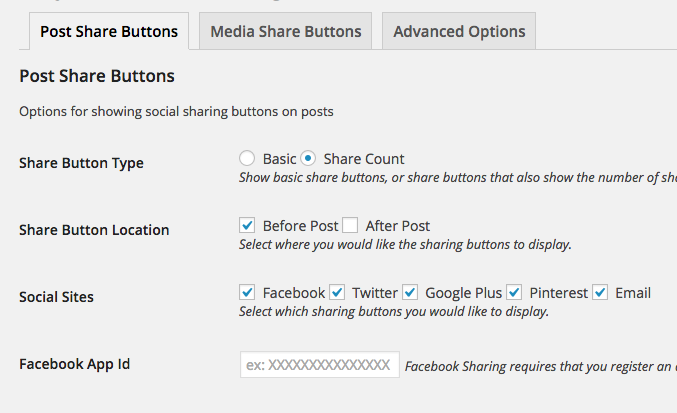Click the Facebook App Id row label

pyautogui.click(x=75, y=364)
